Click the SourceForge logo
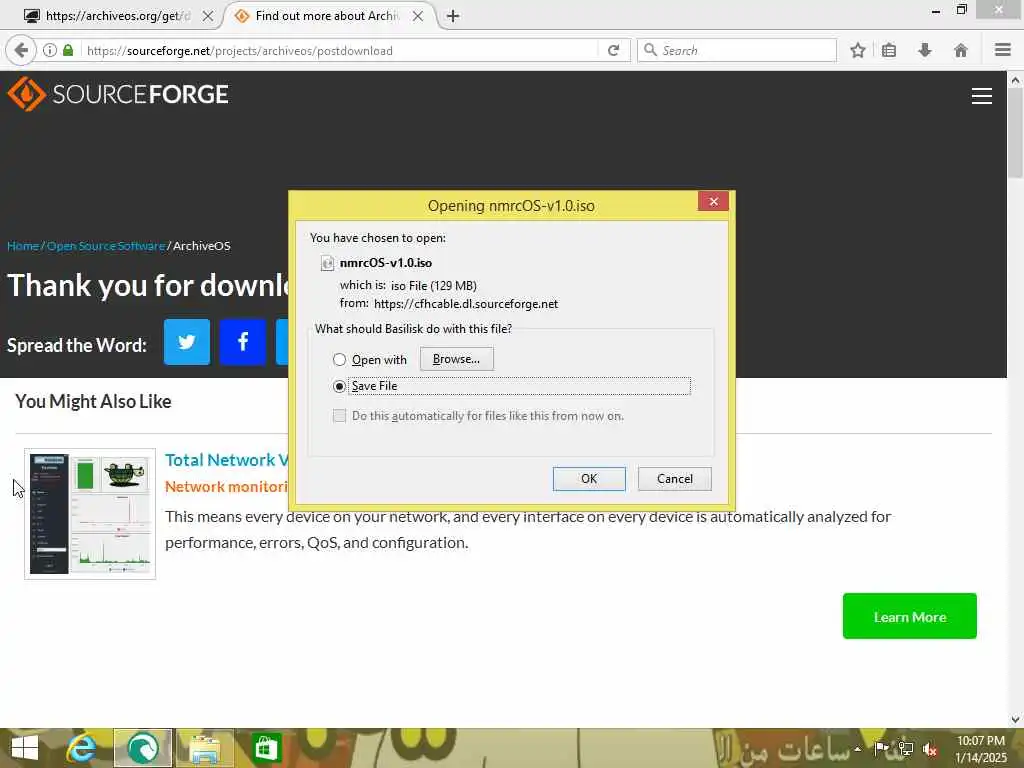This screenshot has height=768, width=1024. tap(118, 94)
